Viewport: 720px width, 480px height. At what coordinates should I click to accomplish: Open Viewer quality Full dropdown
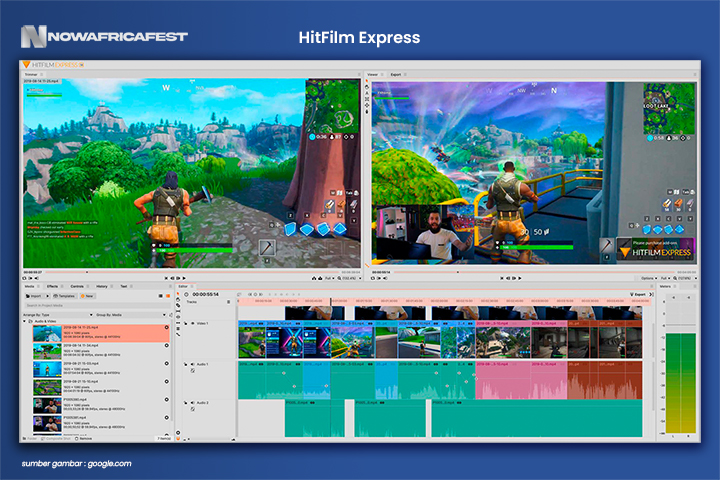pos(664,278)
